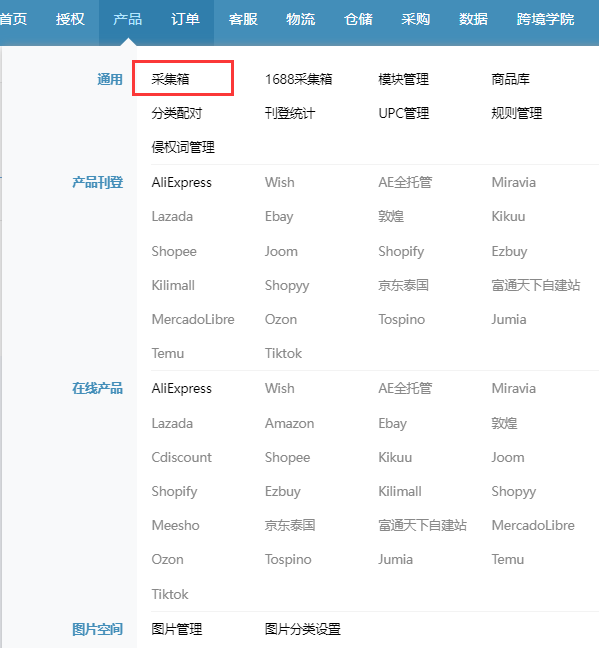The height and width of the screenshot is (648, 599).
Task: Click 分类配对 menu entry
Action: 177,113
